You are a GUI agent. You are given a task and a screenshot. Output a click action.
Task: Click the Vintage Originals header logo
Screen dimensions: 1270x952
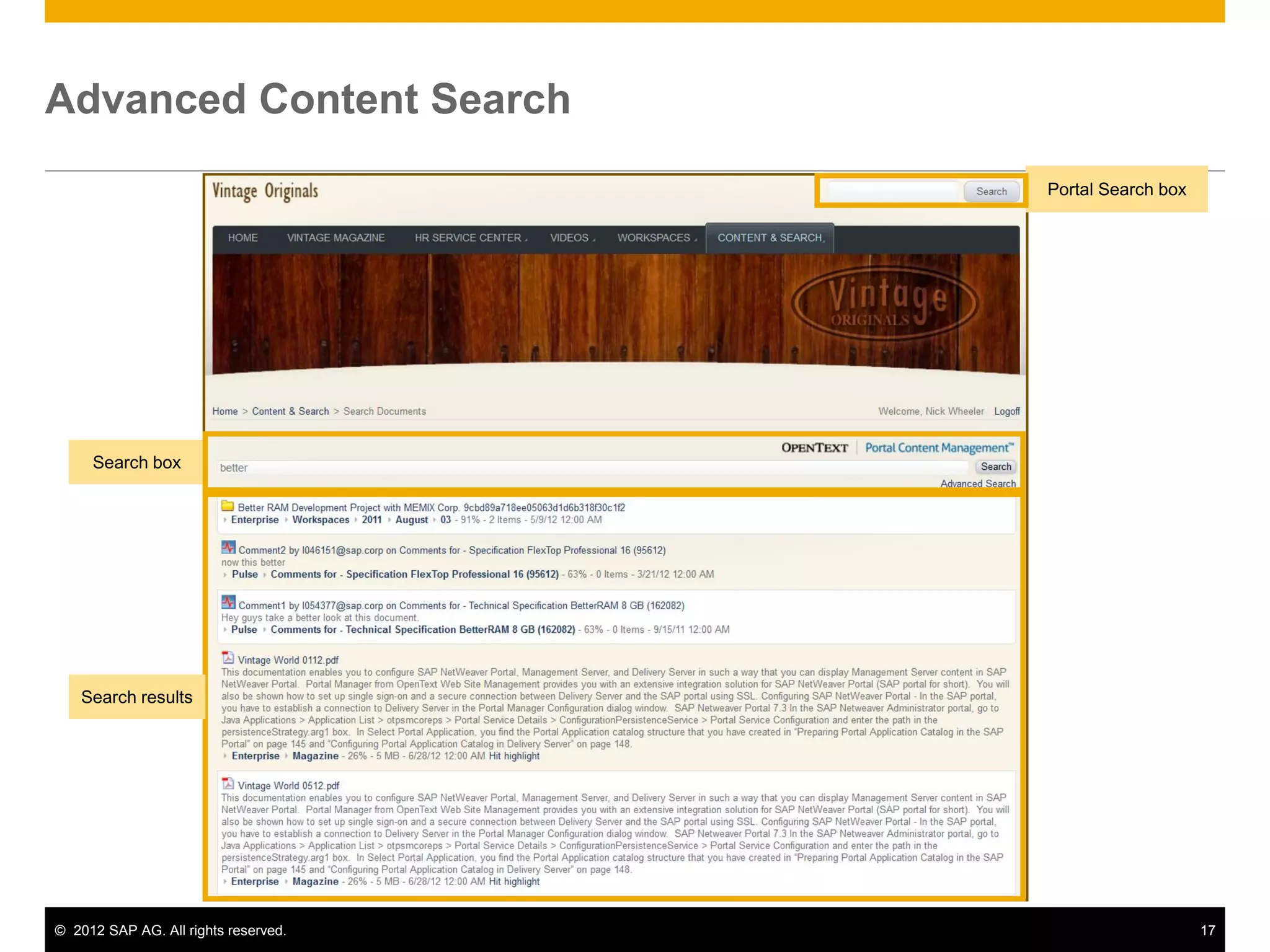pyautogui.click(x=265, y=191)
